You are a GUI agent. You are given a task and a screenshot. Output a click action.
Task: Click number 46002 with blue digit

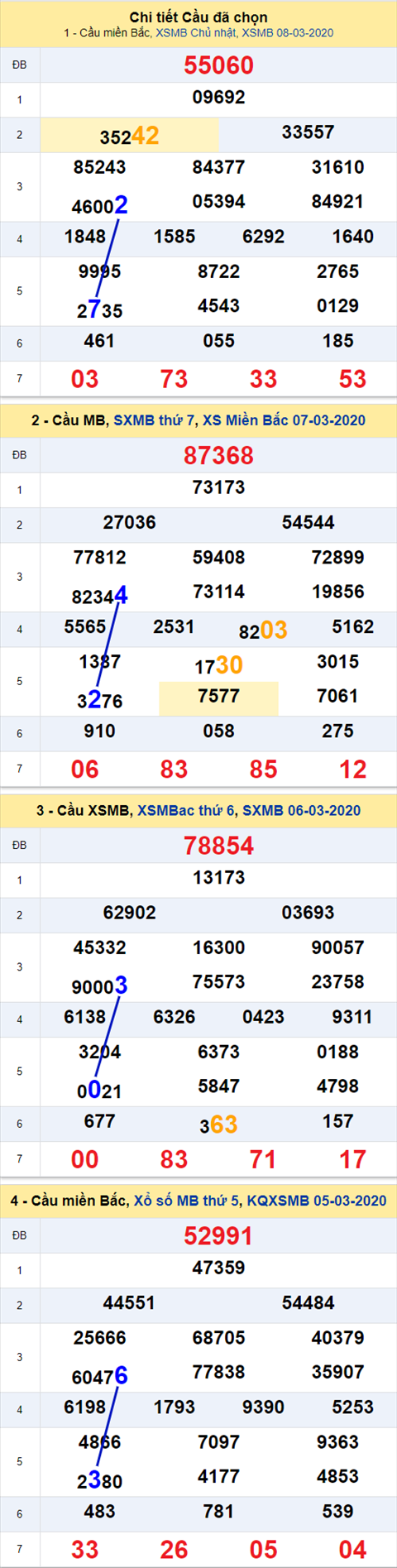[100, 205]
